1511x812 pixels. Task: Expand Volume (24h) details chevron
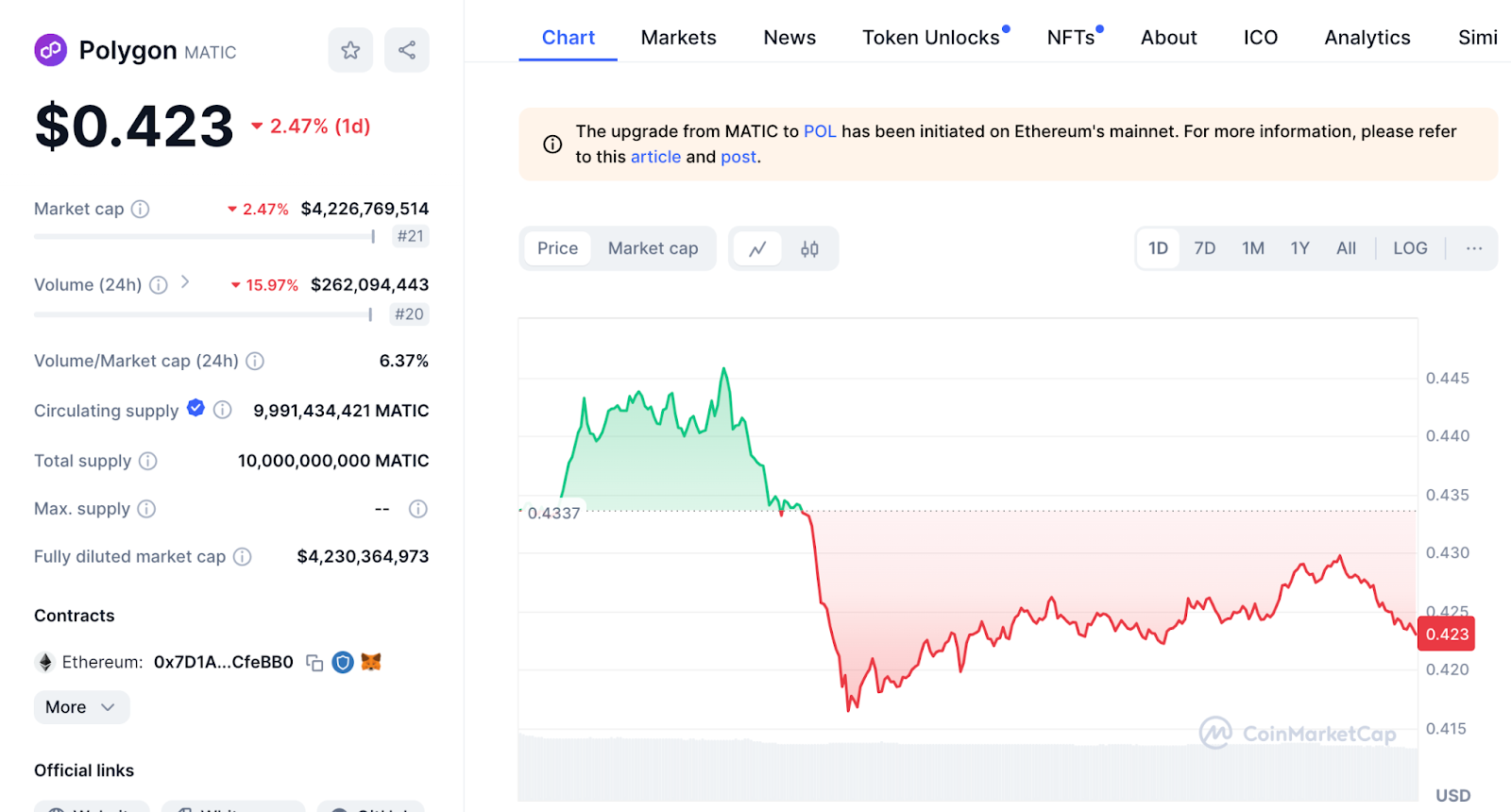(185, 281)
